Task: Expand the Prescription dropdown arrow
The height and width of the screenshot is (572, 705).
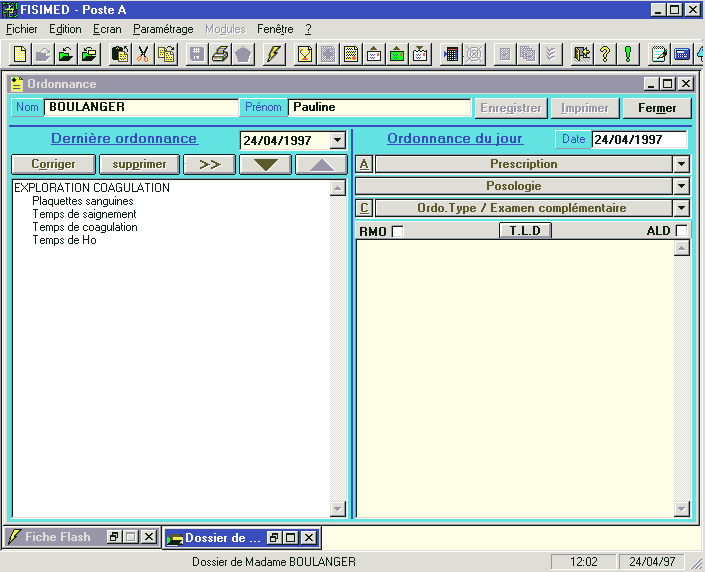Action: (x=682, y=164)
